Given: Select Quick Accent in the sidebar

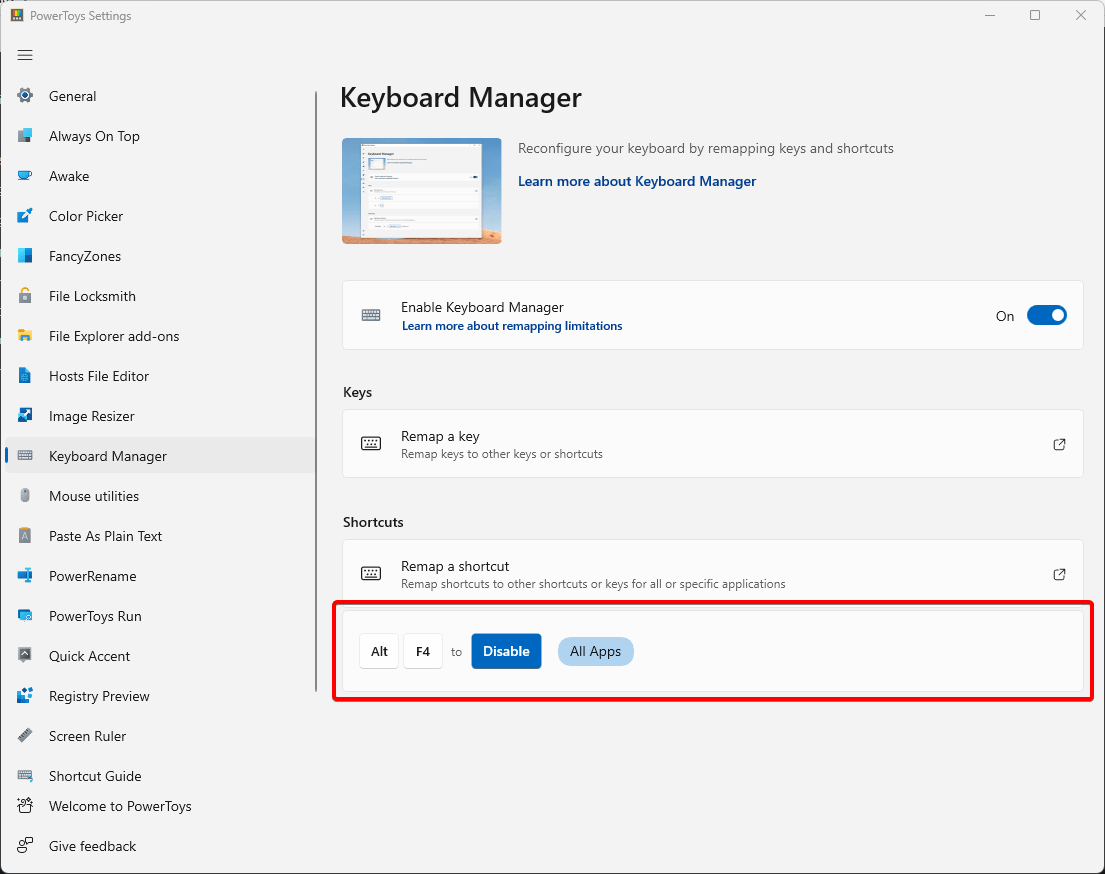Looking at the screenshot, I should click(x=160, y=656).
